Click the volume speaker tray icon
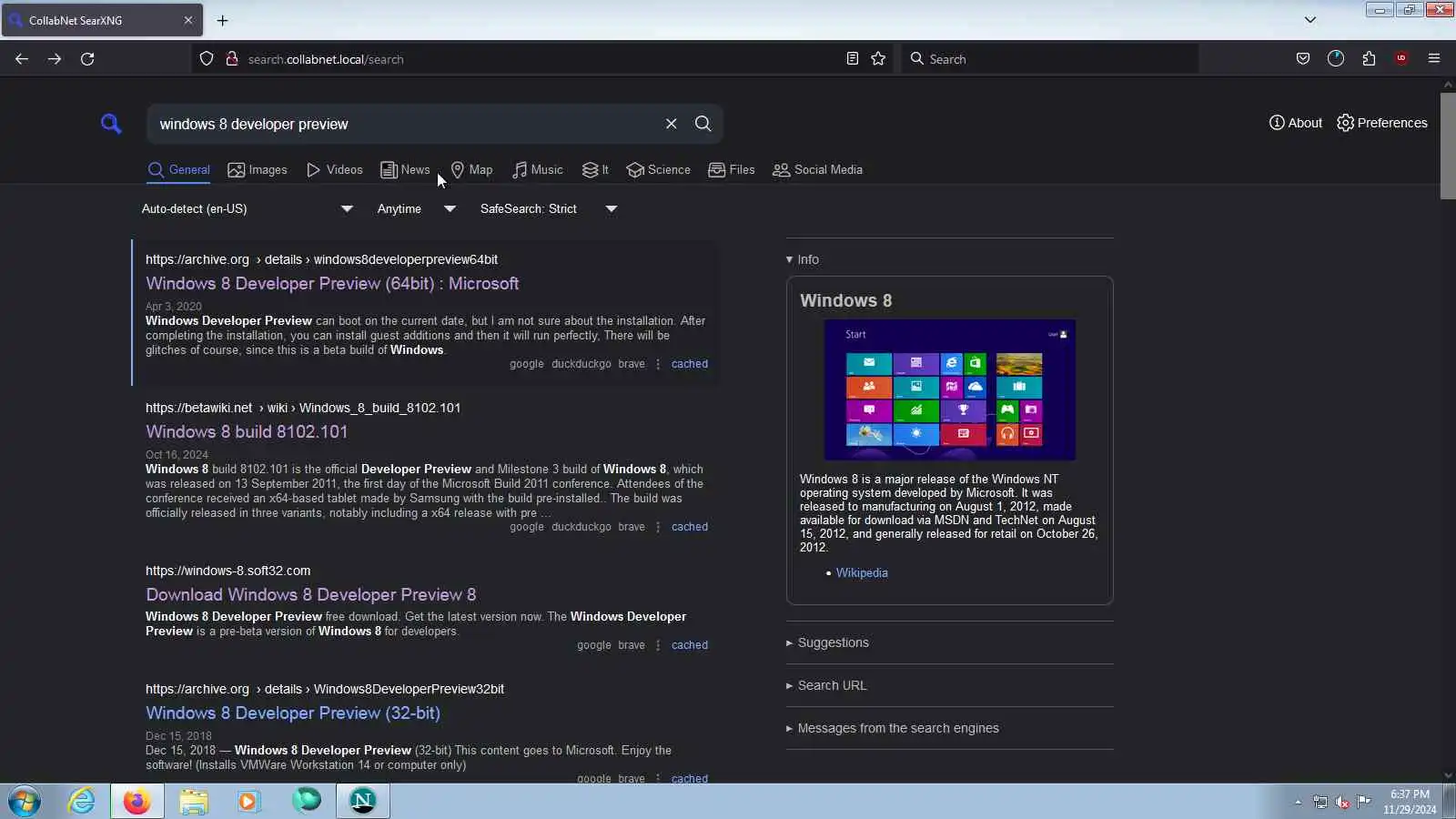This screenshot has width=1456, height=819. point(1342,803)
